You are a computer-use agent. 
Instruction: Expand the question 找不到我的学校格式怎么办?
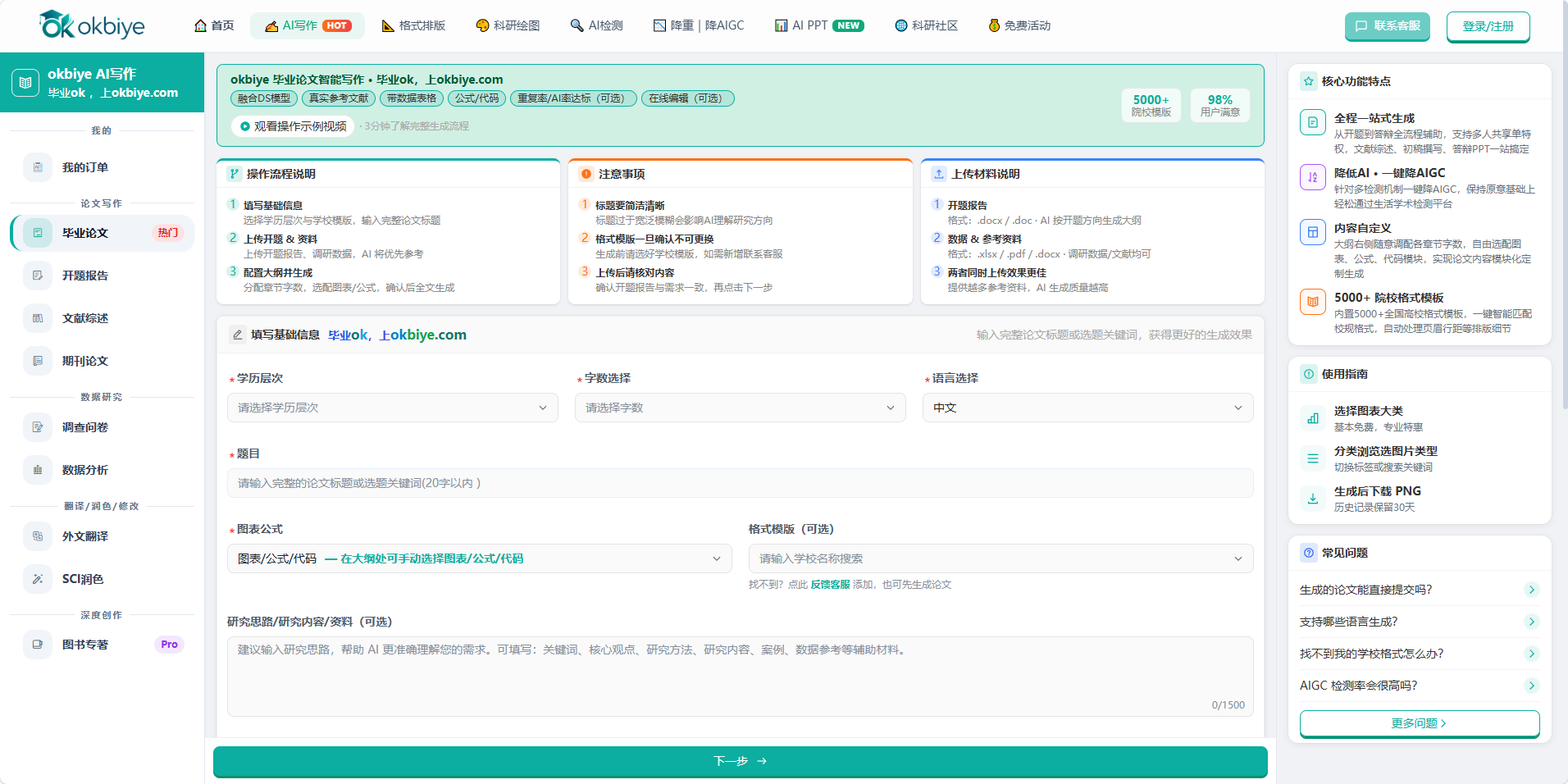coord(1420,654)
